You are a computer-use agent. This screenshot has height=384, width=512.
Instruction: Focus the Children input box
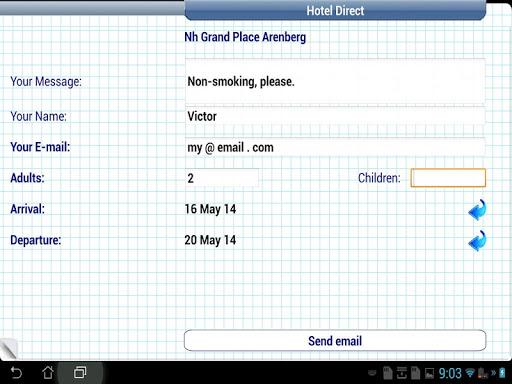[x=448, y=178]
